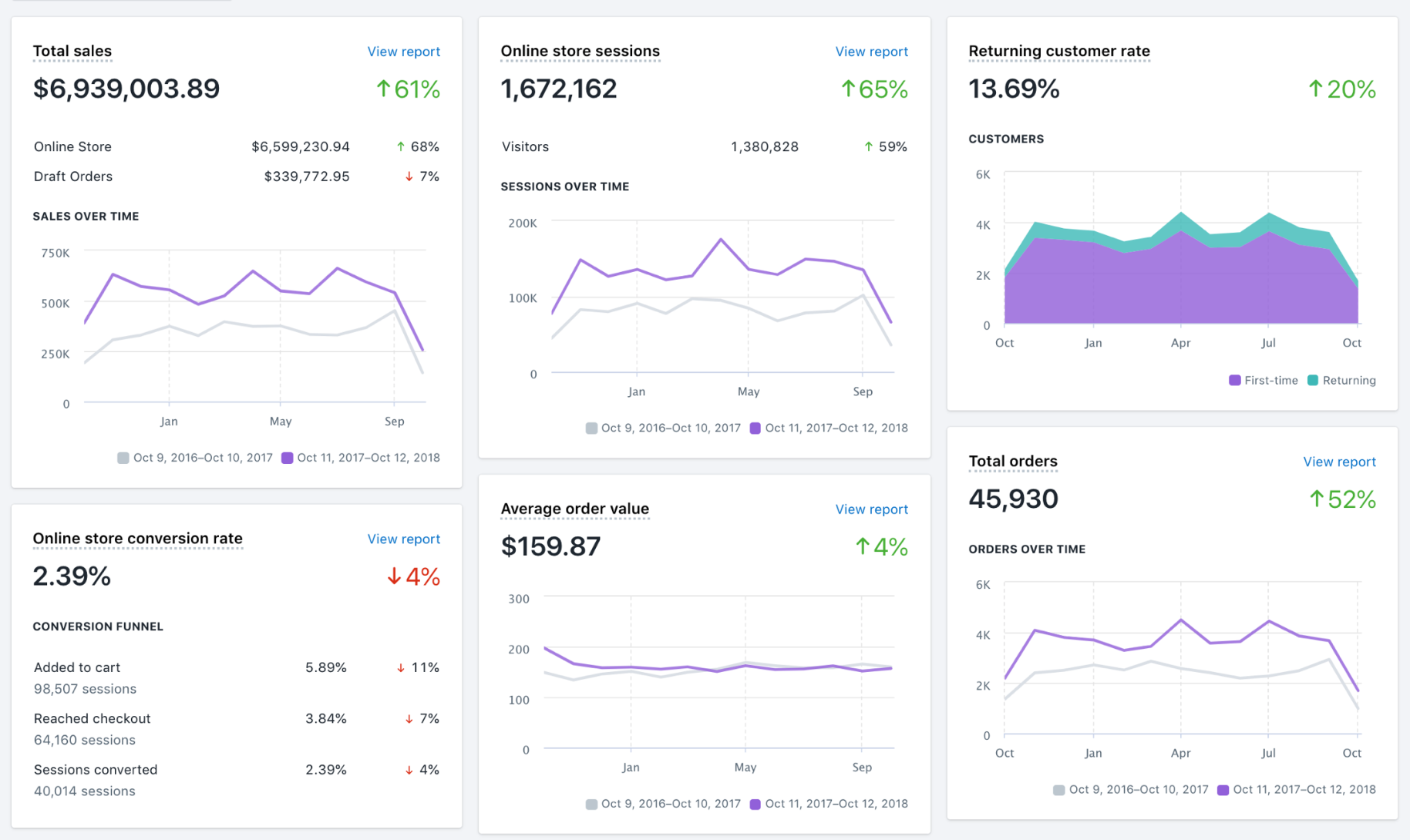Click gray 2016–2017 swatch under average order chart

[591, 804]
